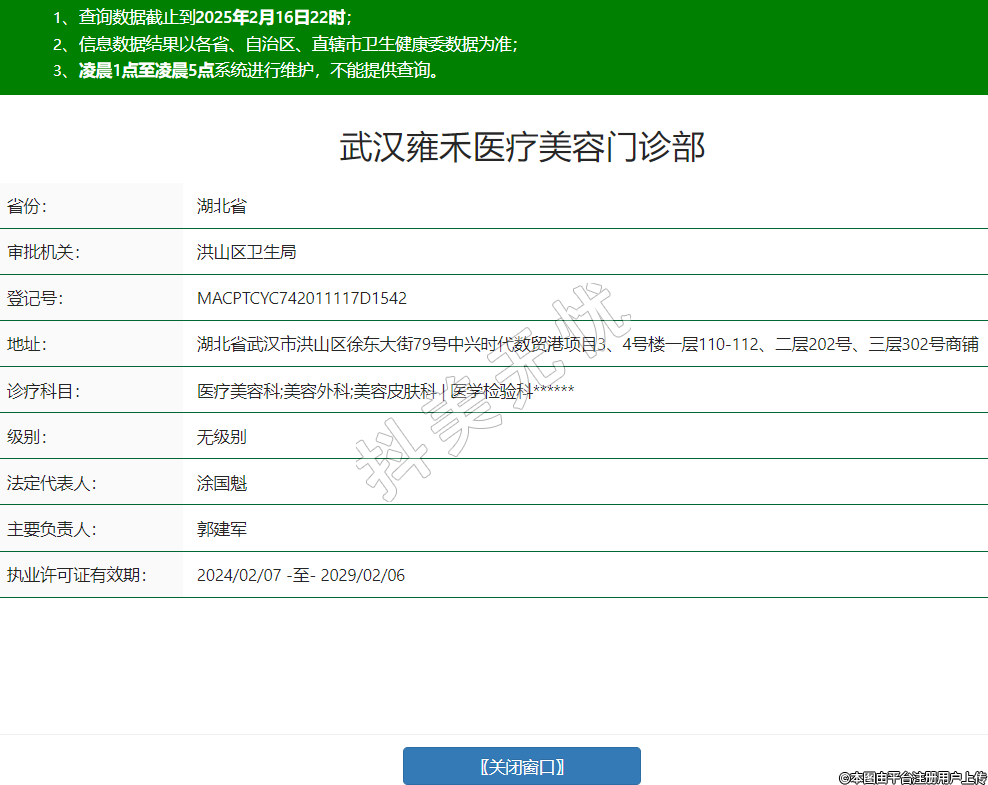
Task: Click the 法定代表人 field label
Action: pyautogui.click(x=51, y=483)
